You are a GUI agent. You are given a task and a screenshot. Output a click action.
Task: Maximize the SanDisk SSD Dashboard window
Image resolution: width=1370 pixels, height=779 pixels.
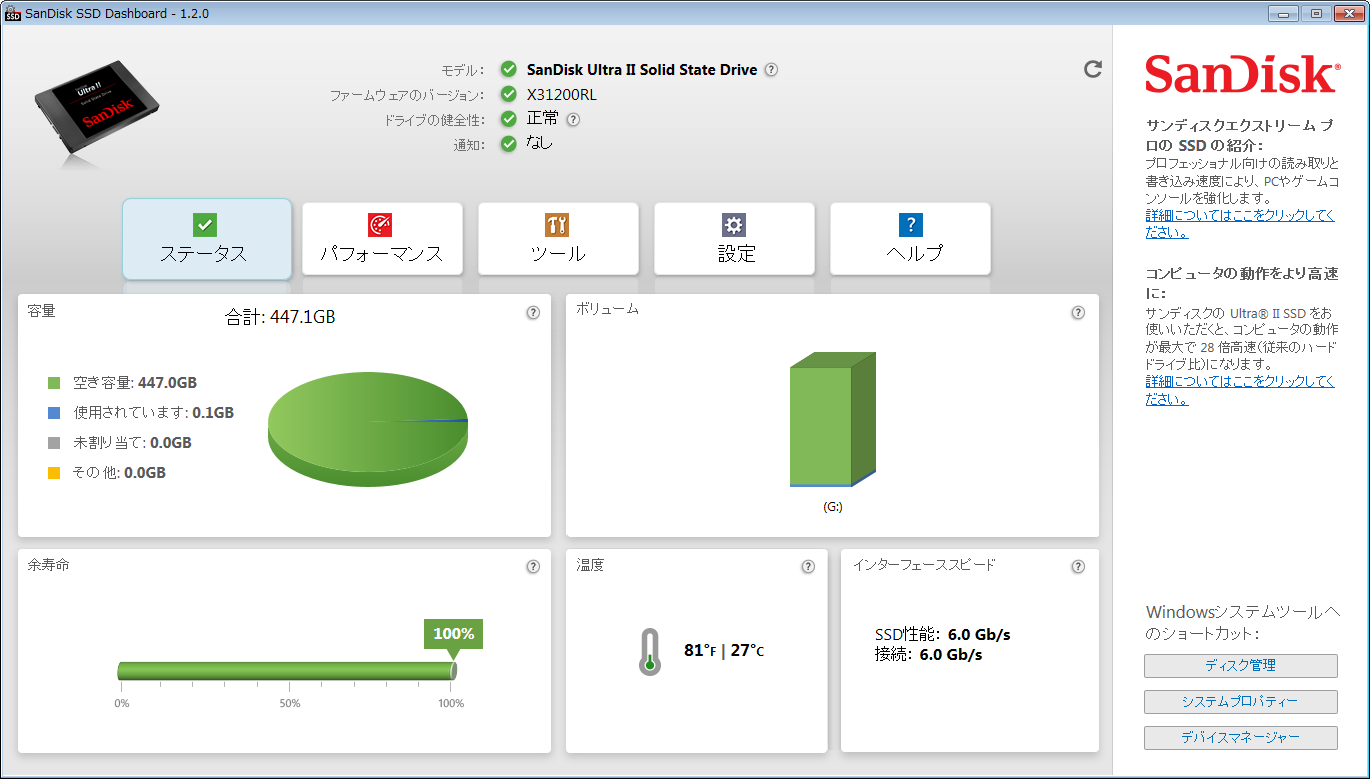1315,13
